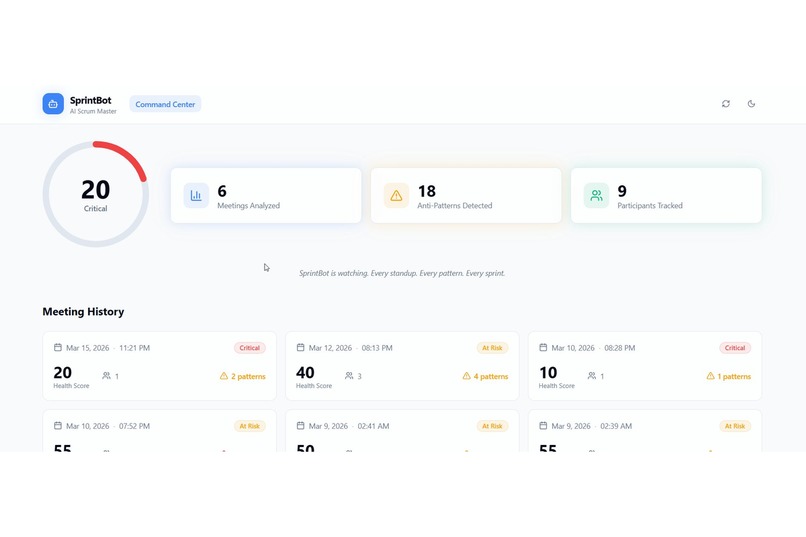Click the calendar icon on Mar 15 card
This screenshot has width=806, height=537.
[x=58, y=347]
